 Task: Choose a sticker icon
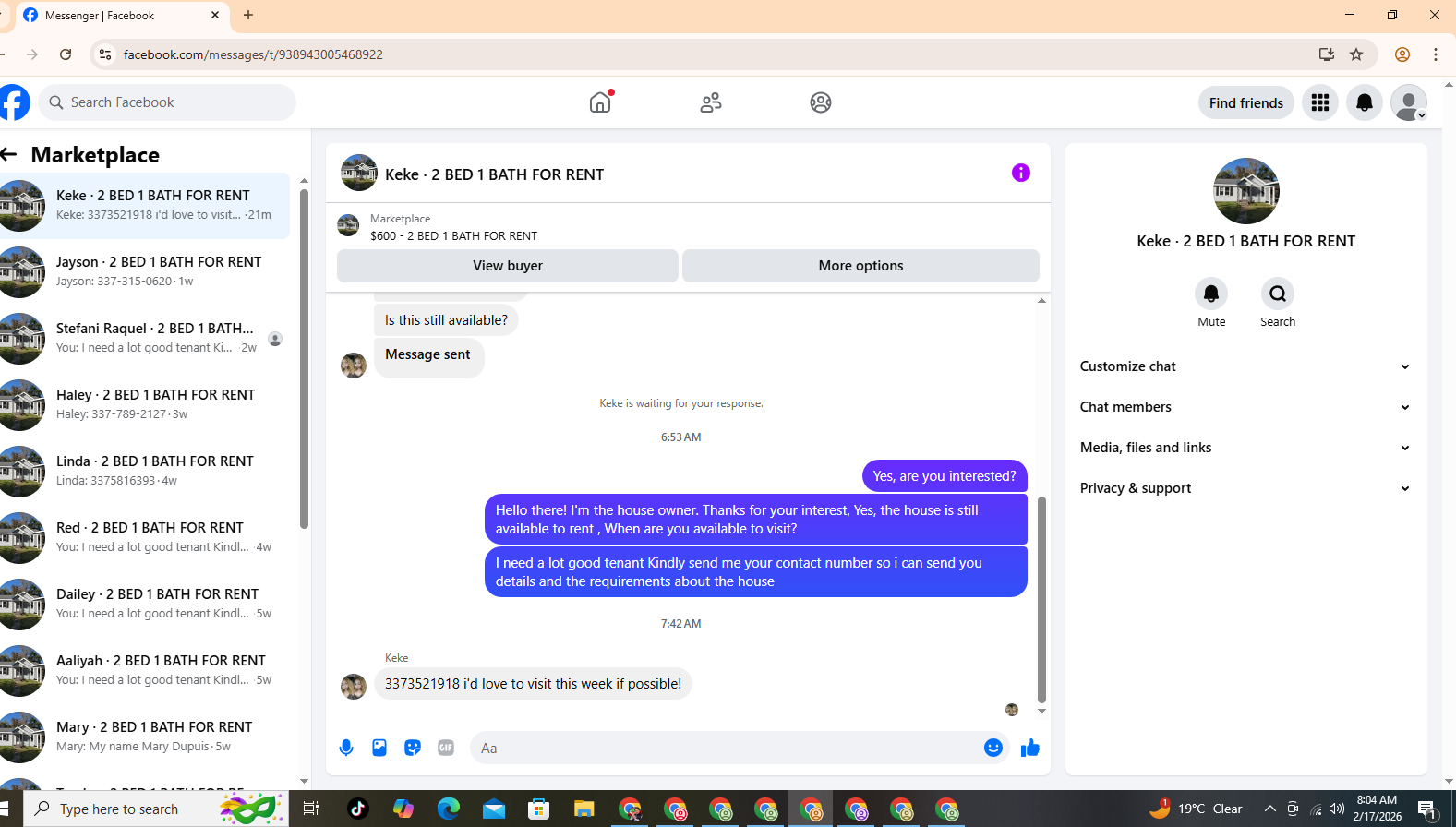click(413, 748)
